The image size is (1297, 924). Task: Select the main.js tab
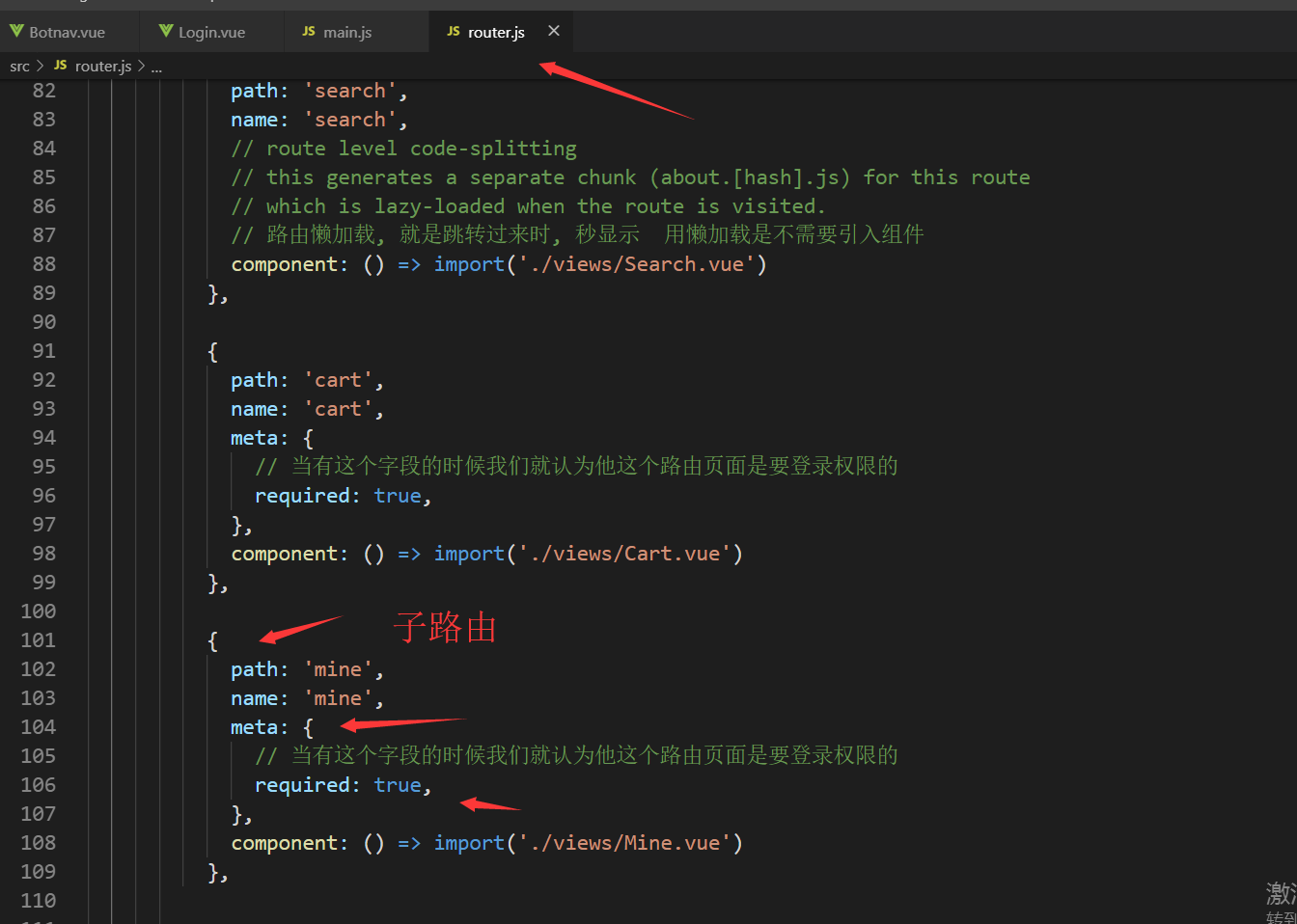[x=347, y=32]
